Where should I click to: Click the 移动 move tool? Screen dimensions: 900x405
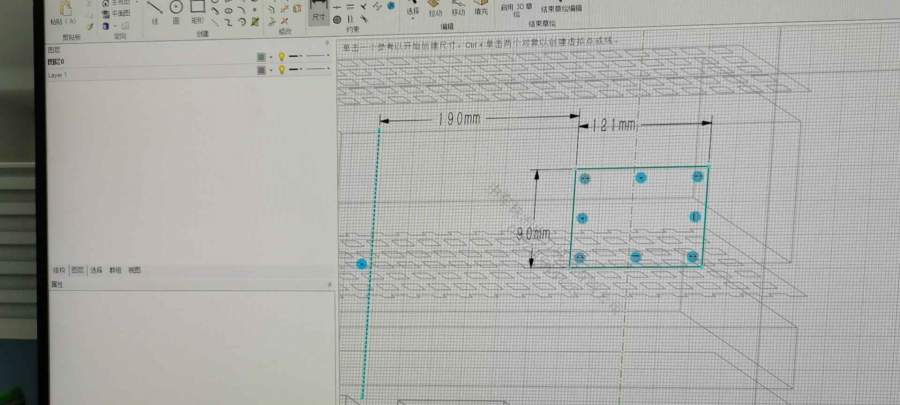[x=458, y=7]
